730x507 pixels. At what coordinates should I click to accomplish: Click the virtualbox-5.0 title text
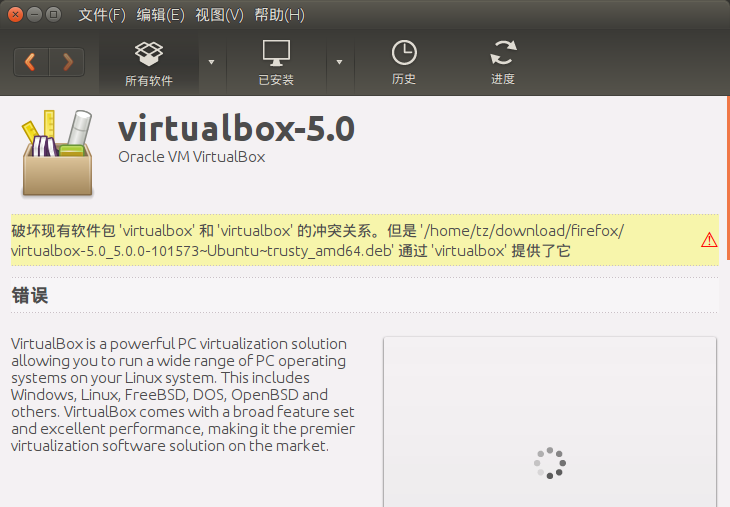coord(237,128)
